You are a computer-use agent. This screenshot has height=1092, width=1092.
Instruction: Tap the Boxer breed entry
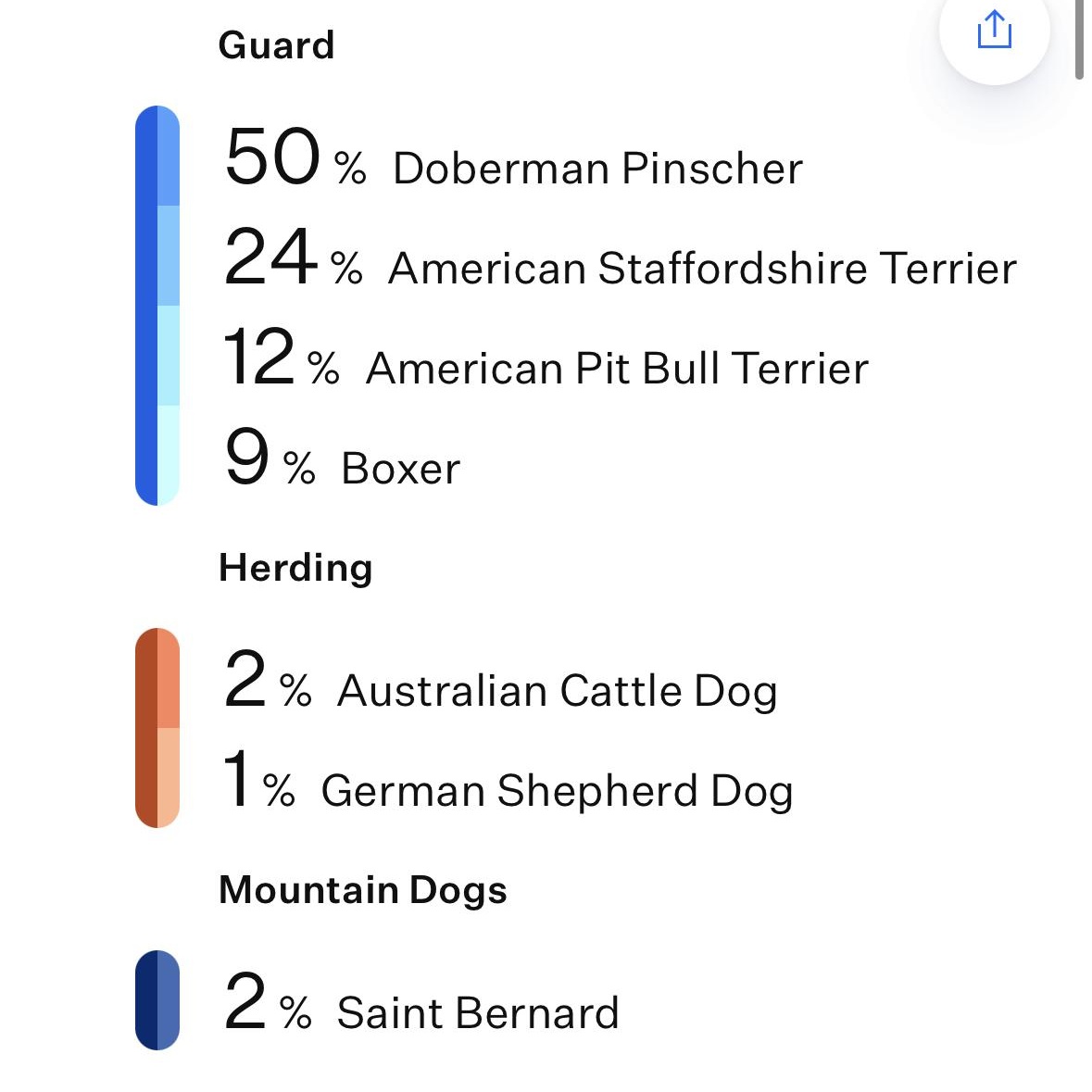pos(400,469)
